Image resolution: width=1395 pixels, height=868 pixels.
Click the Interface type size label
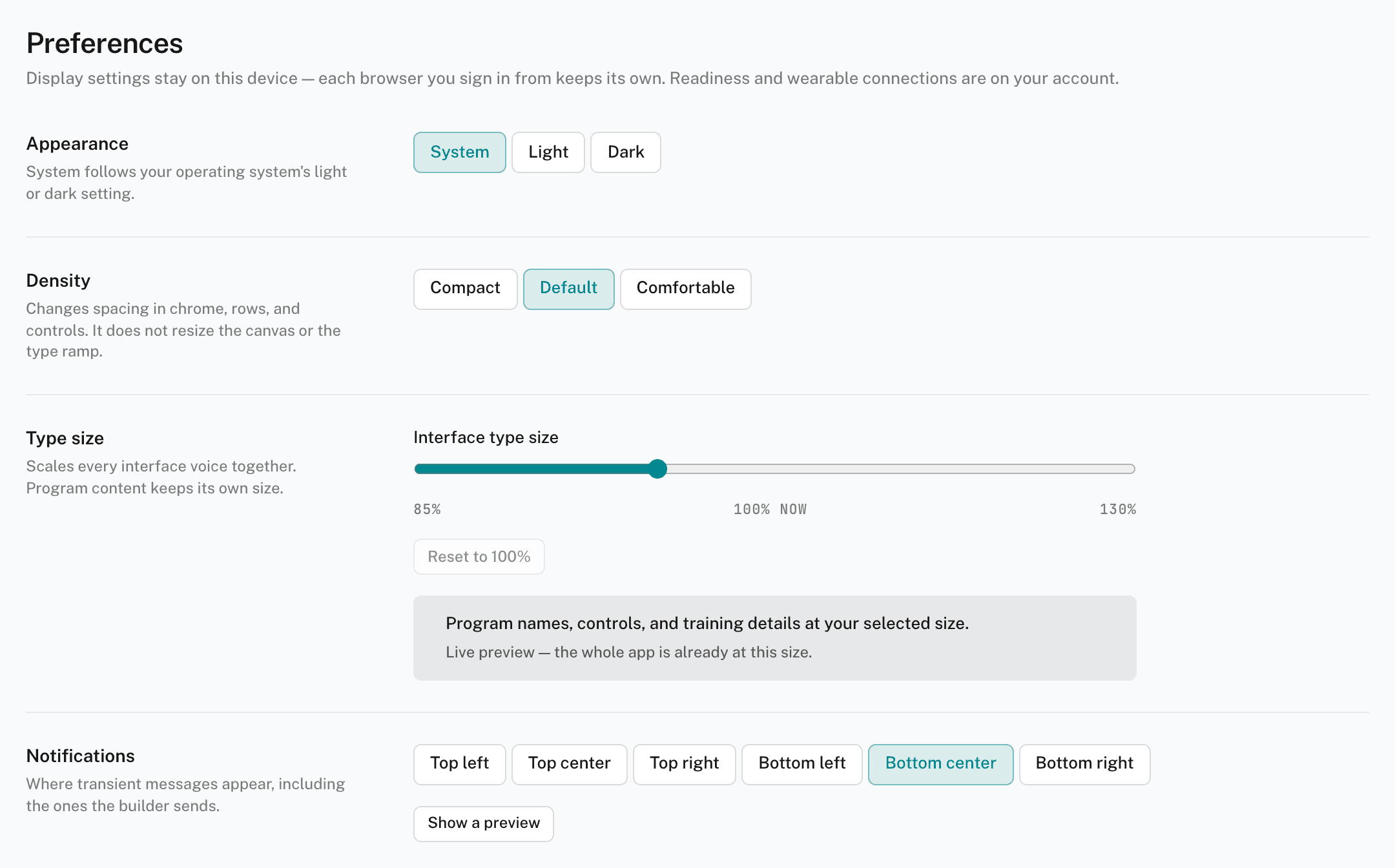(x=486, y=437)
